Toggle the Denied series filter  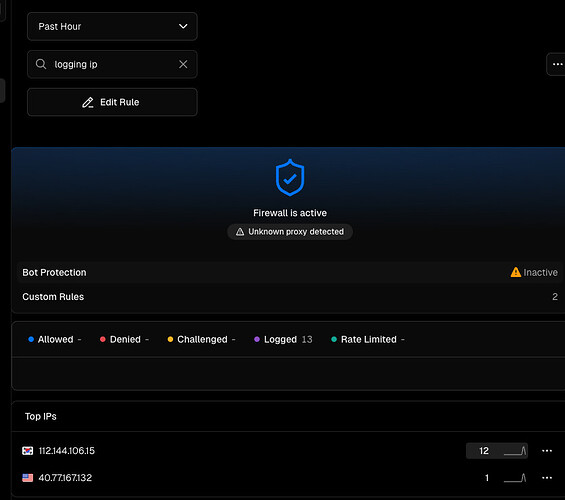pos(124,339)
